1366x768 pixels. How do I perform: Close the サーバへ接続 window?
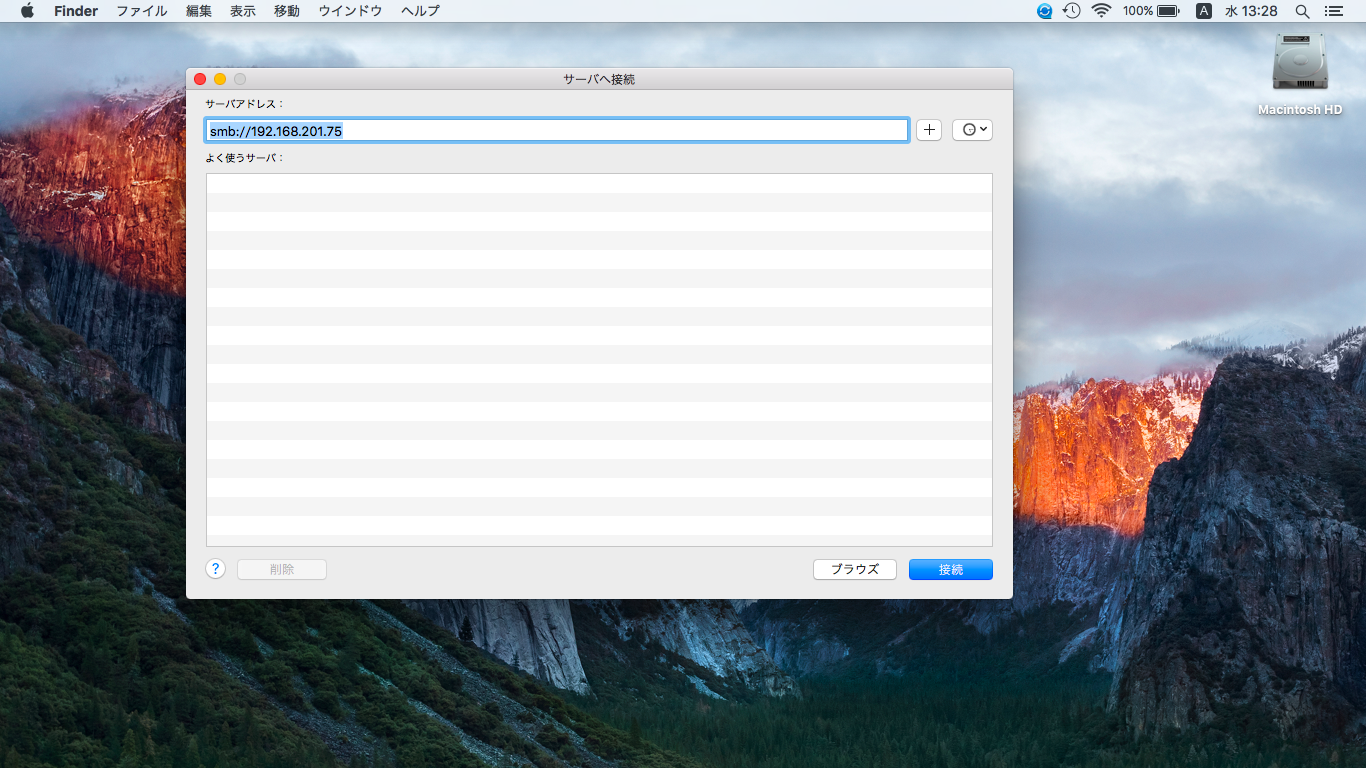[200, 79]
